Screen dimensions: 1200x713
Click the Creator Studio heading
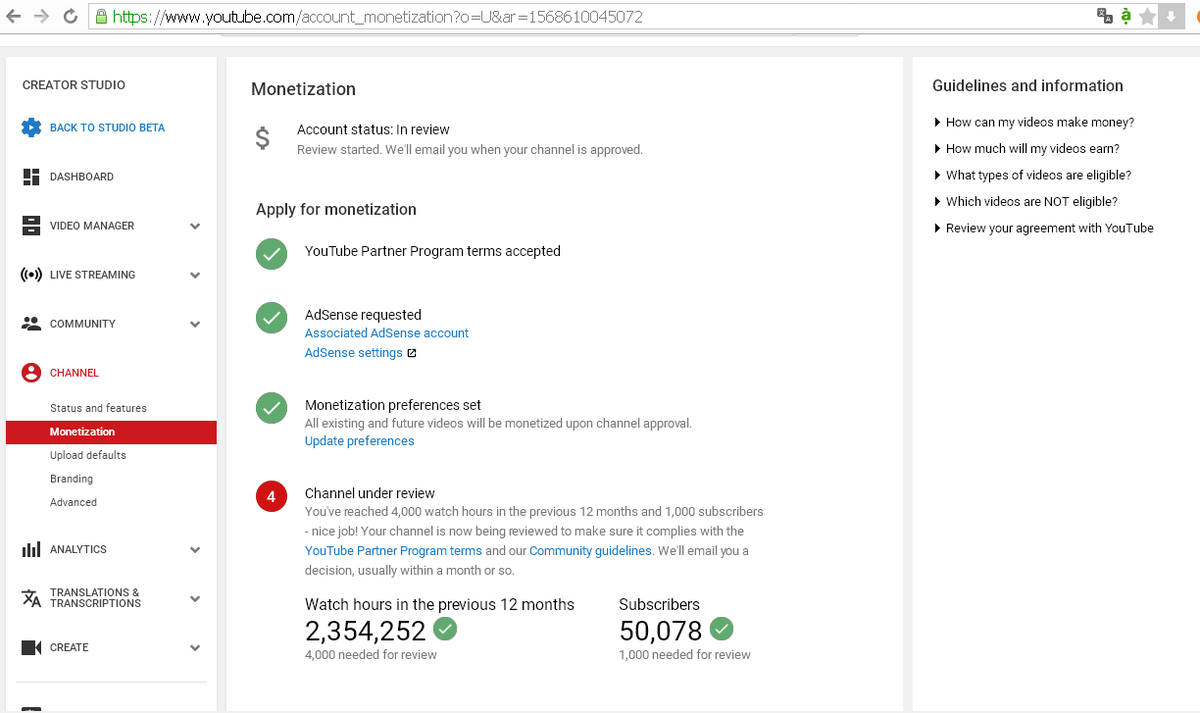coord(74,85)
